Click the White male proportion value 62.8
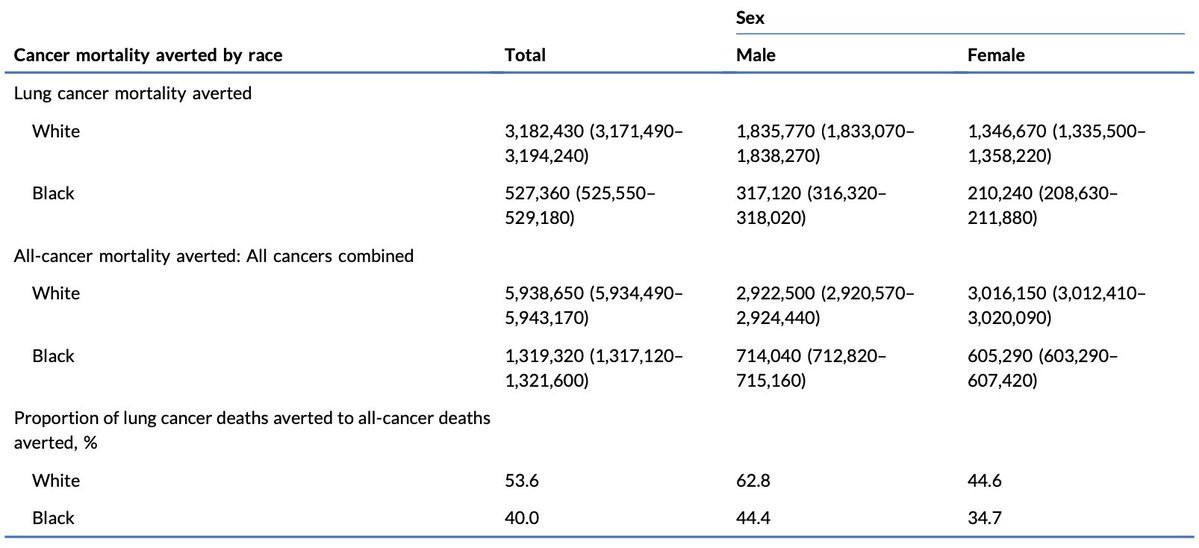This screenshot has height=548, width=1199. [751, 481]
